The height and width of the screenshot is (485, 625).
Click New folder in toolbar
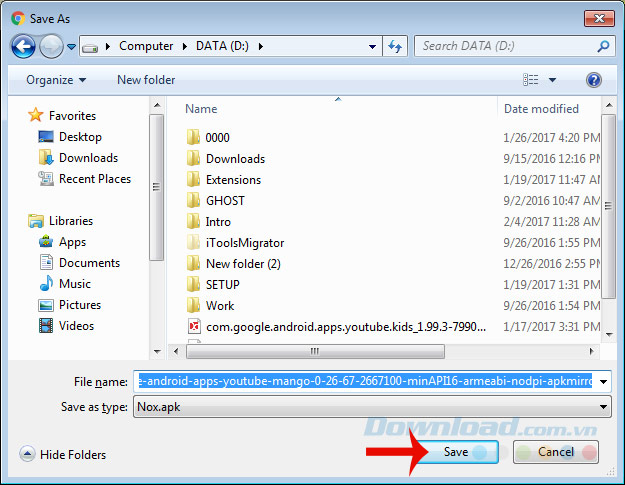pyautogui.click(x=146, y=80)
